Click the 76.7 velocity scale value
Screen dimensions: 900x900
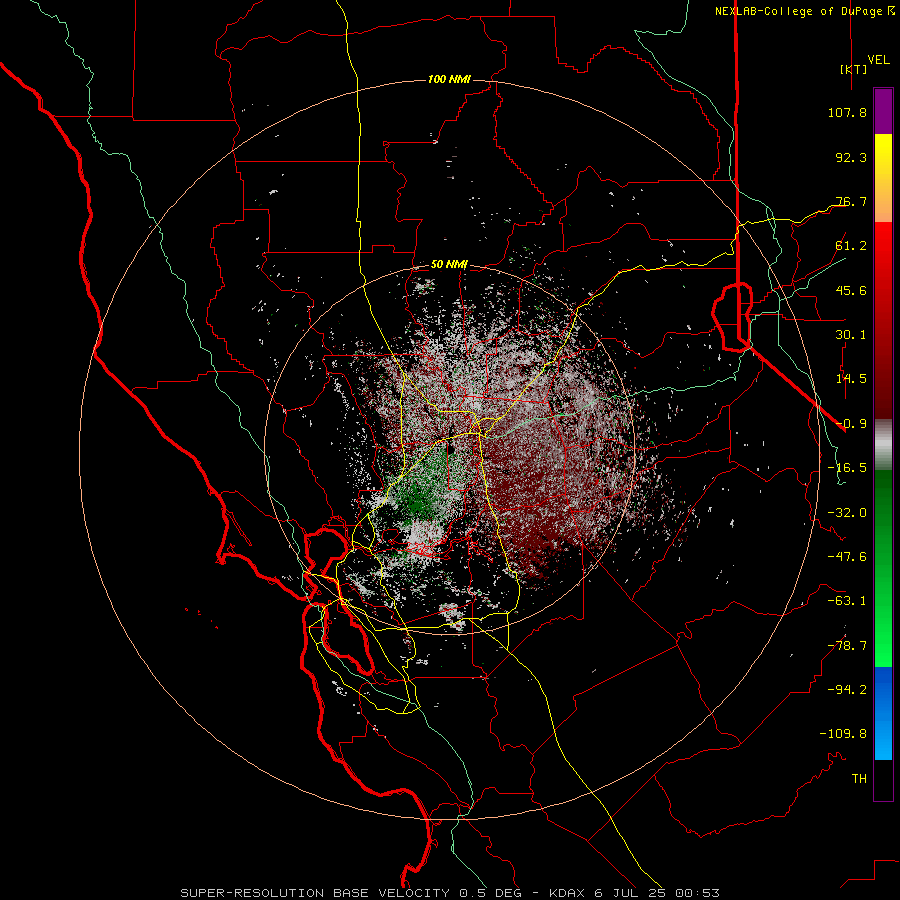pyautogui.click(x=851, y=201)
